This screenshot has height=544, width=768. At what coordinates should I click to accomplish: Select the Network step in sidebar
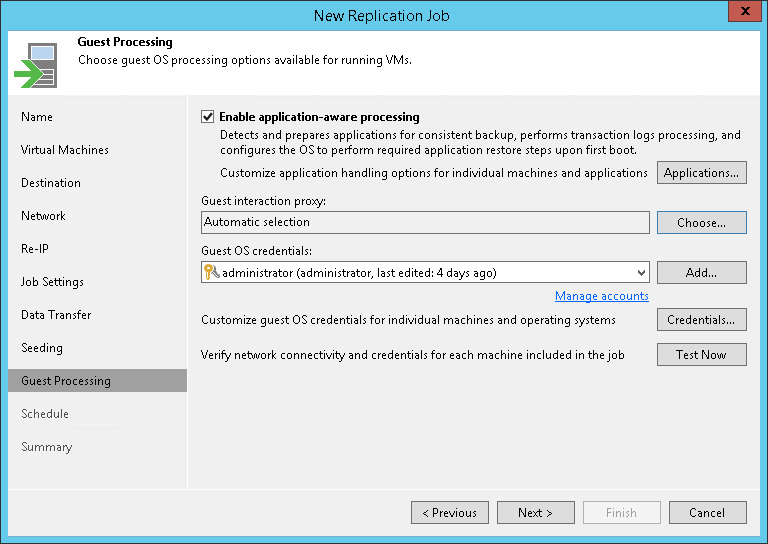pyautogui.click(x=43, y=216)
